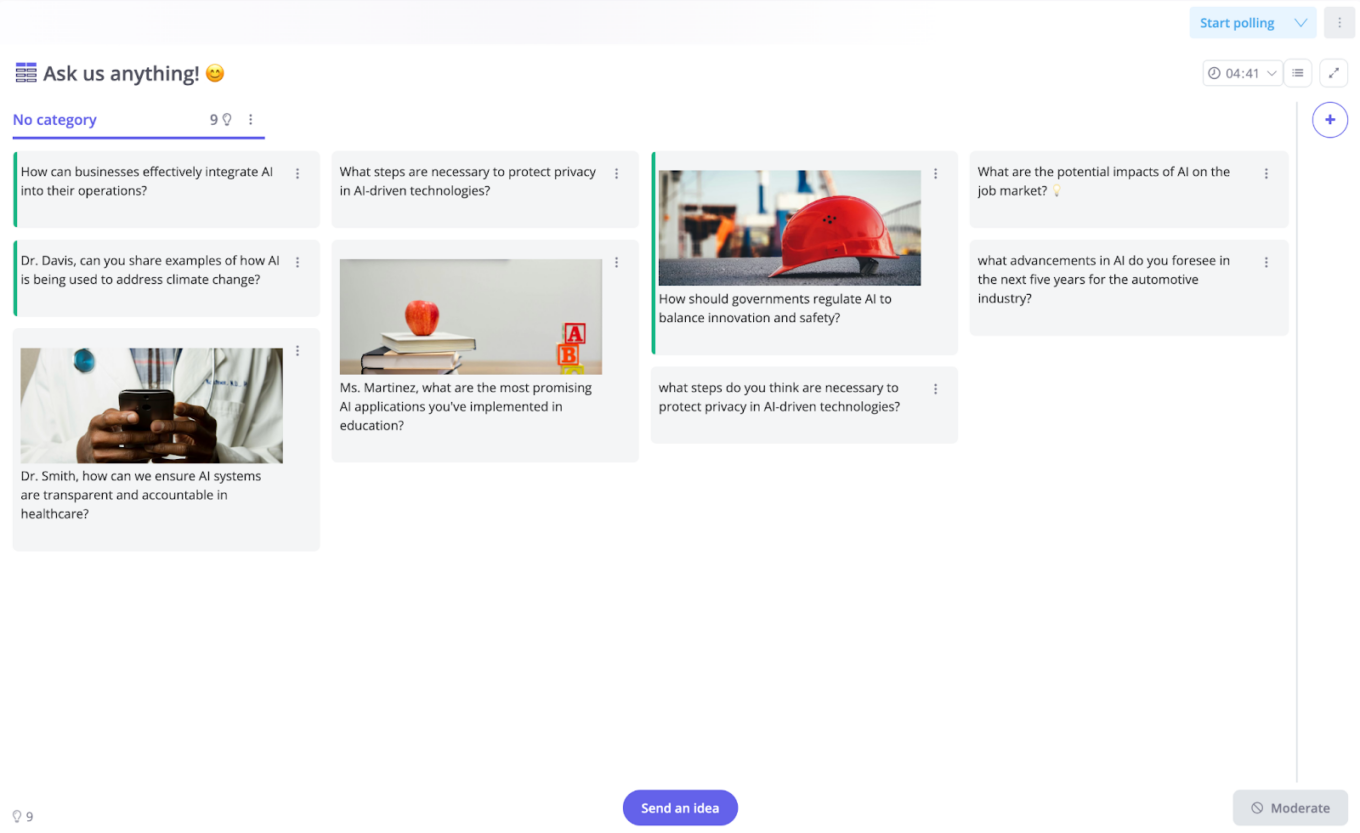Open menu for Dr. Davis climate card
The width and height of the screenshot is (1360, 833).
point(297,263)
